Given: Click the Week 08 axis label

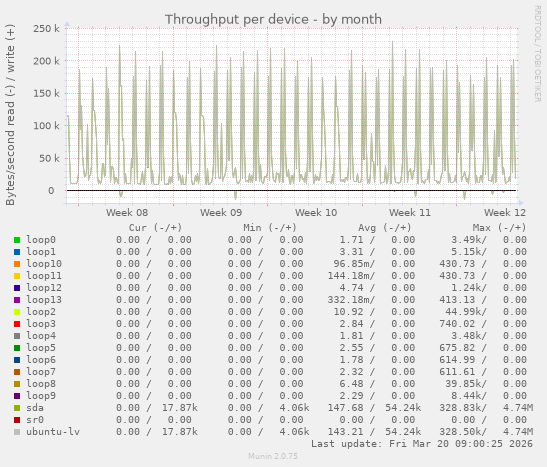Looking at the screenshot, I should [x=127, y=213].
